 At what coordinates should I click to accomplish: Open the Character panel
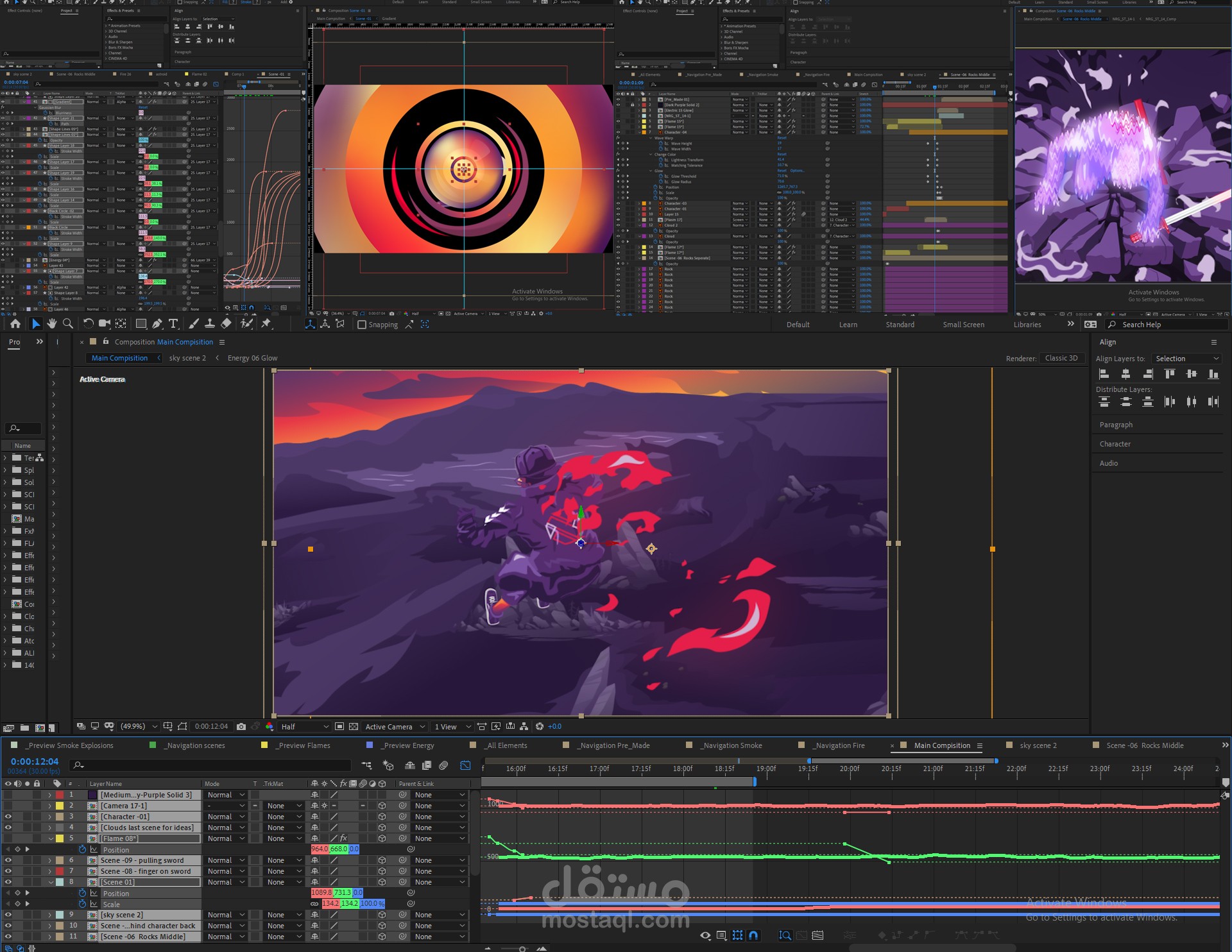pyautogui.click(x=1115, y=444)
